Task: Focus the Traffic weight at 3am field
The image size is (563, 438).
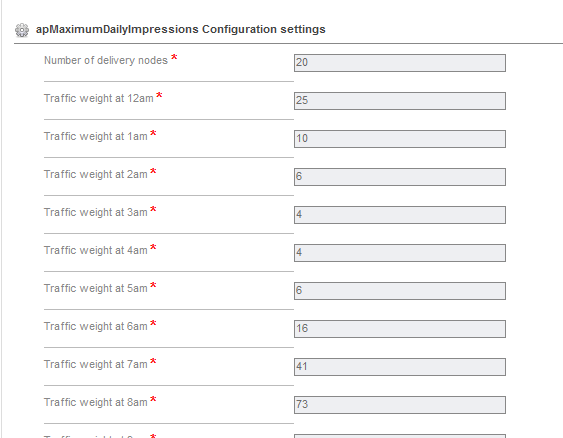Action: tap(400, 215)
